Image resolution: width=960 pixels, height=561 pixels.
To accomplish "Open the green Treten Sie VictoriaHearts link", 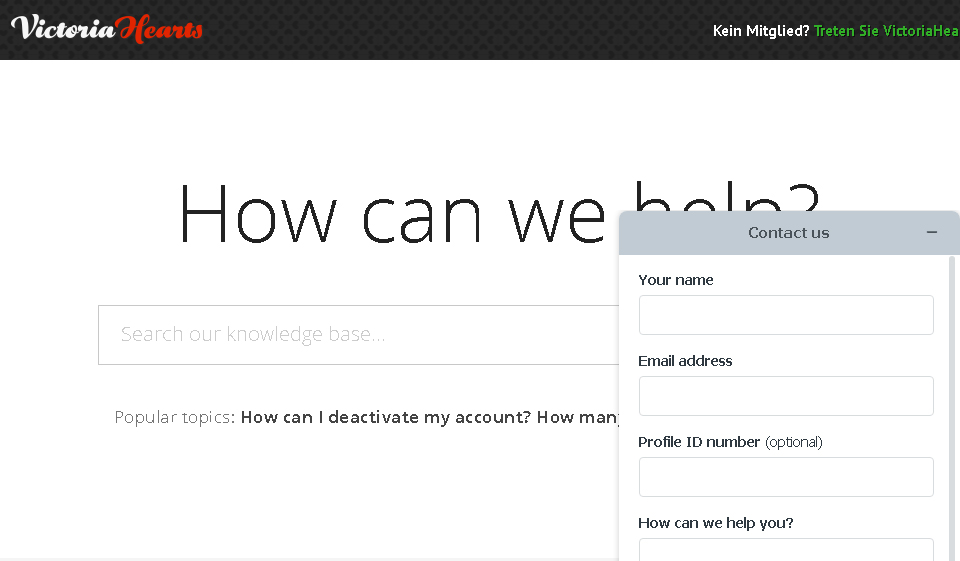I will [886, 31].
